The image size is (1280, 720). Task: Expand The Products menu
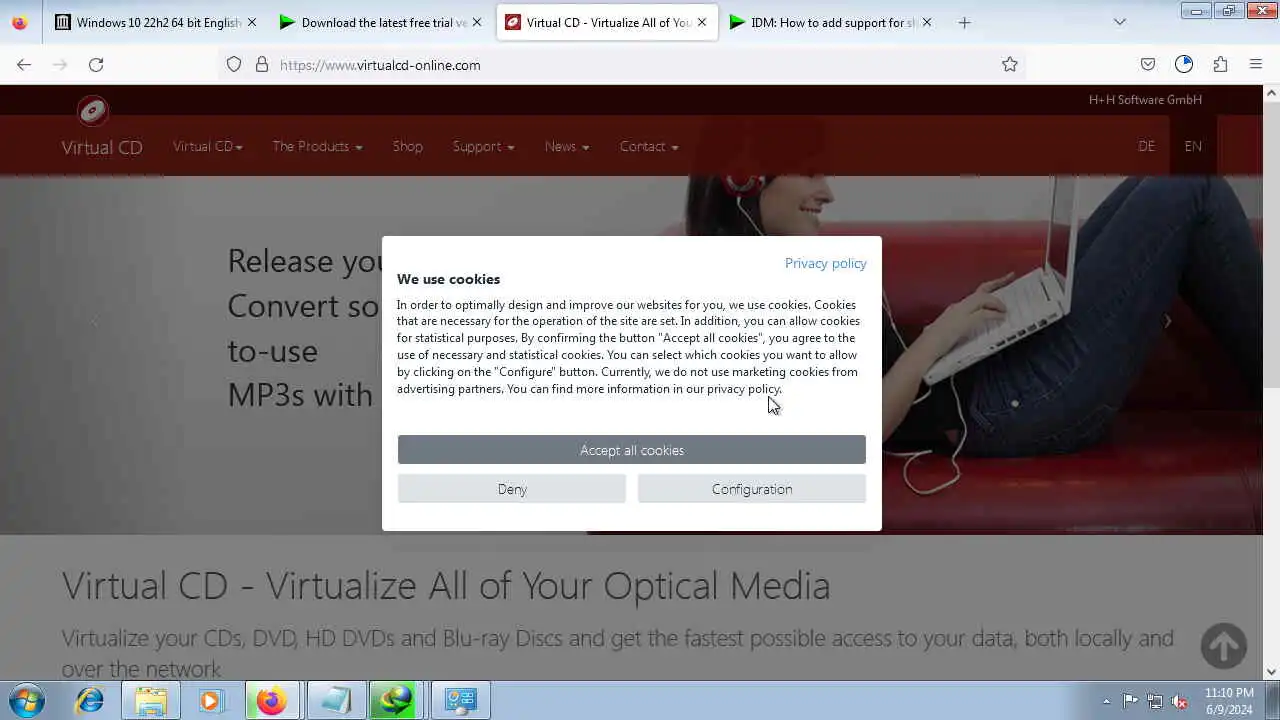[x=317, y=146]
